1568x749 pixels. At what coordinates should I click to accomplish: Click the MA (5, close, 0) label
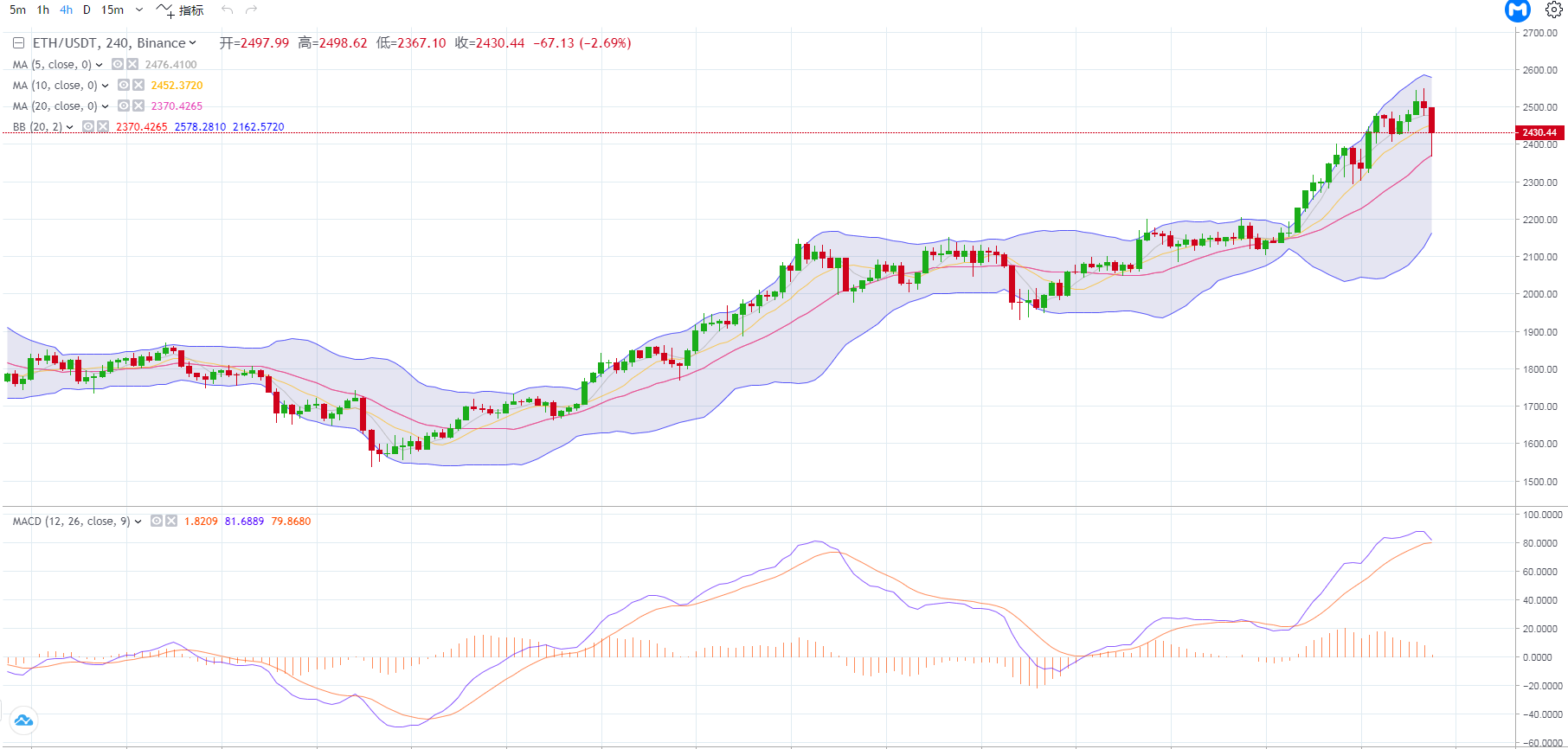pos(52,65)
